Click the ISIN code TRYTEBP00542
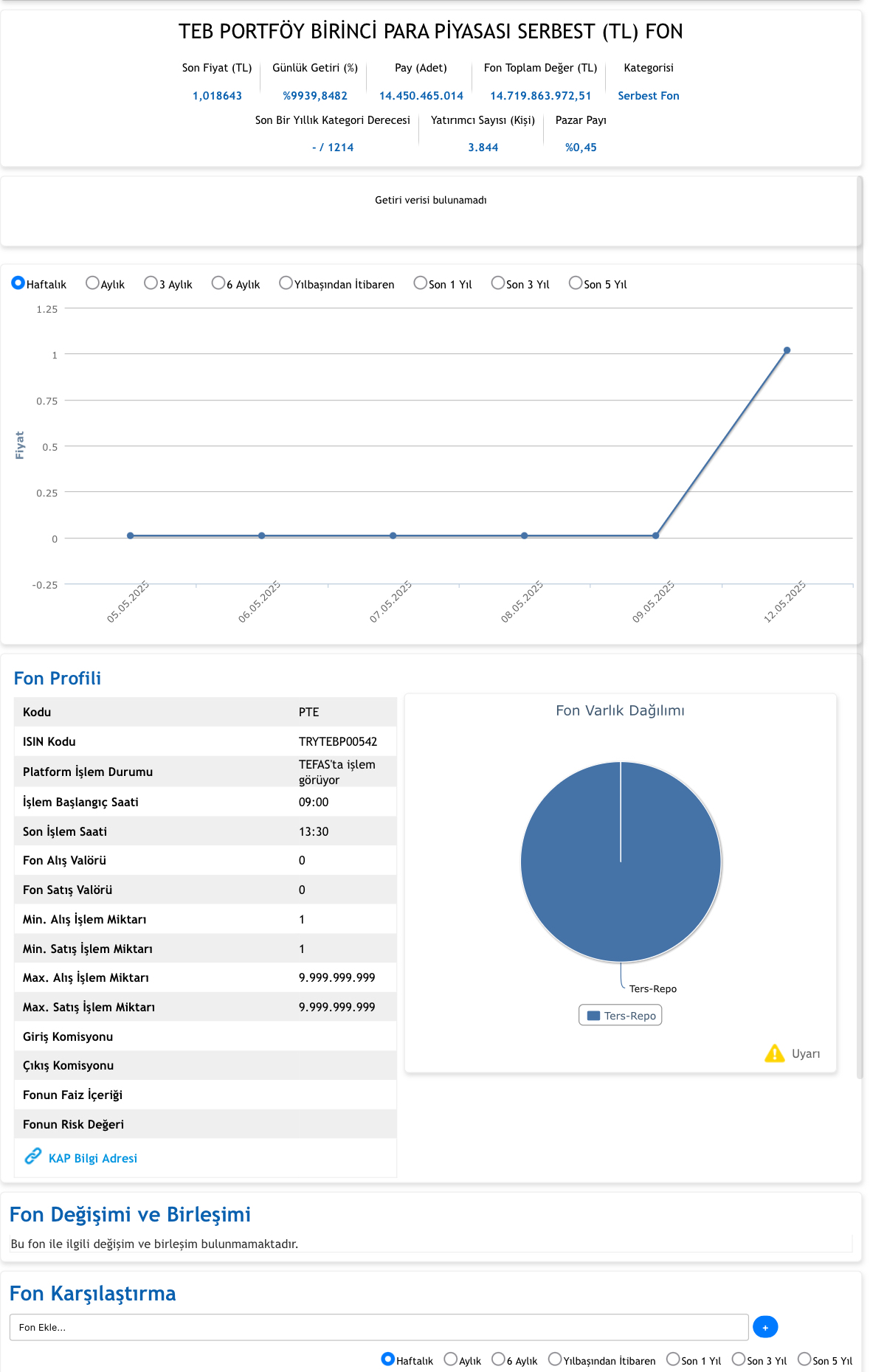The height and width of the screenshot is (1372, 870). 338,741
